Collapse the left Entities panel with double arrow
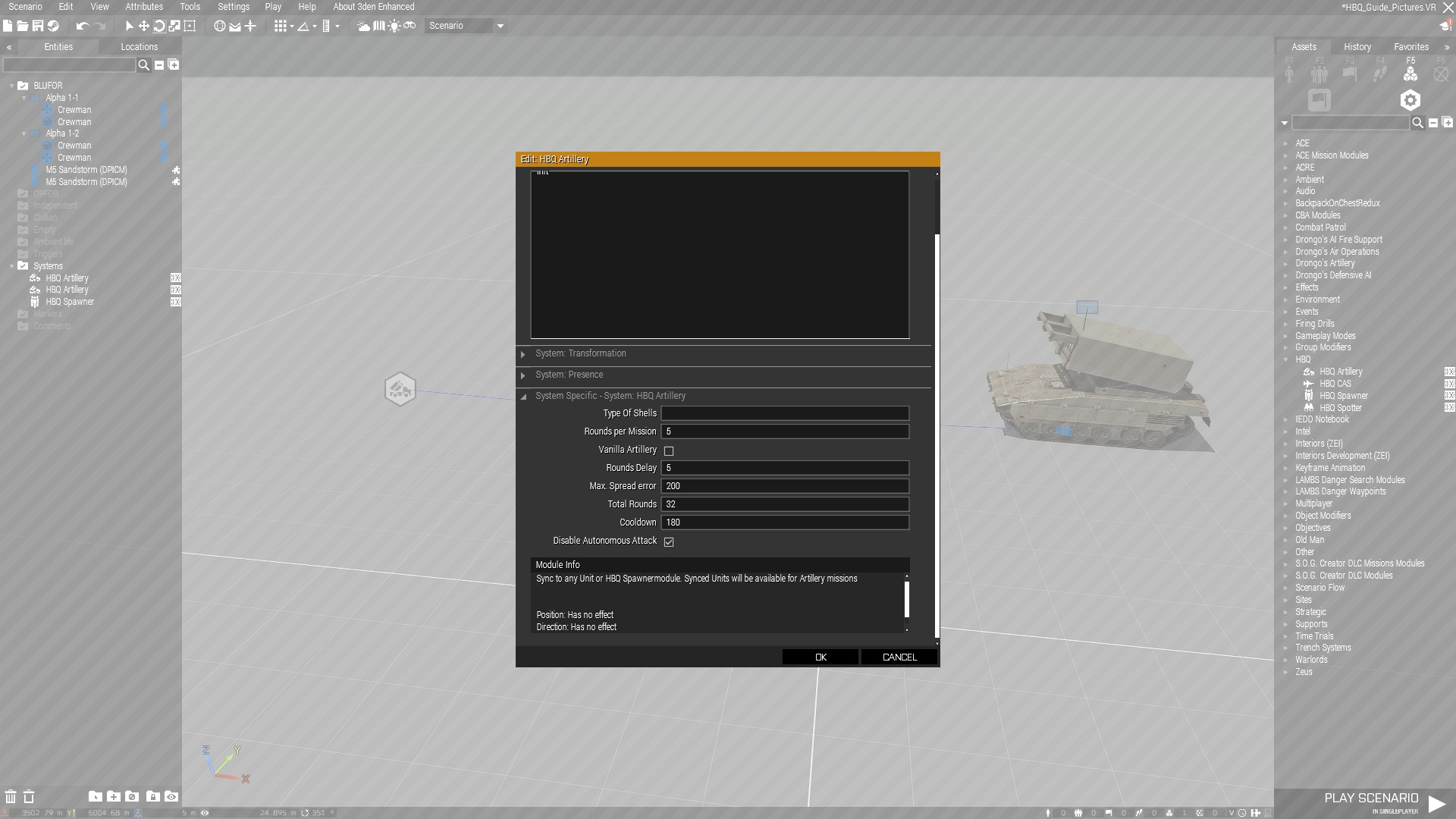The height and width of the screenshot is (819, 1456). tap(9, 47)
